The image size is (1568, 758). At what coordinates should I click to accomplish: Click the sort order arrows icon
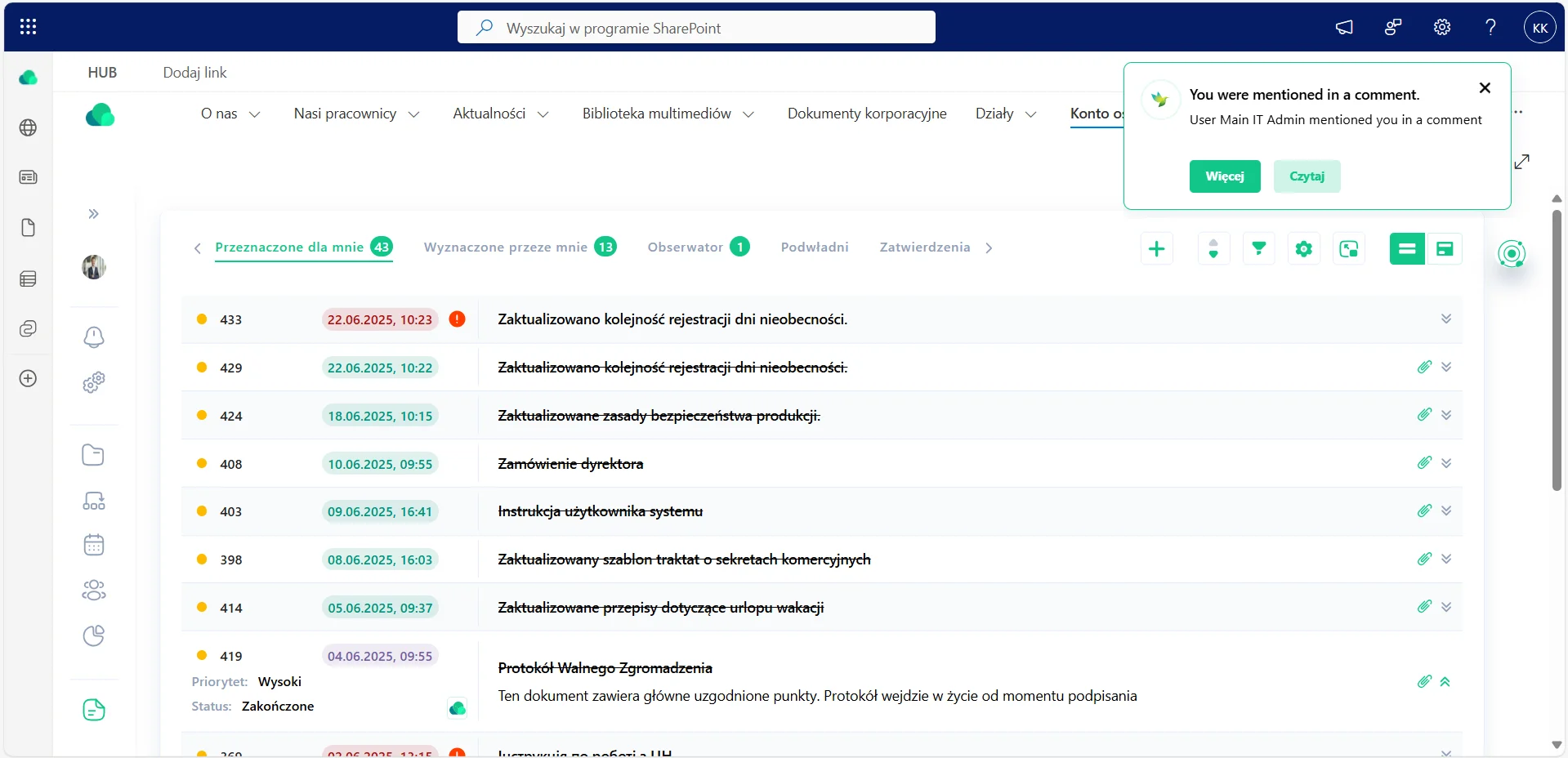1213,249
